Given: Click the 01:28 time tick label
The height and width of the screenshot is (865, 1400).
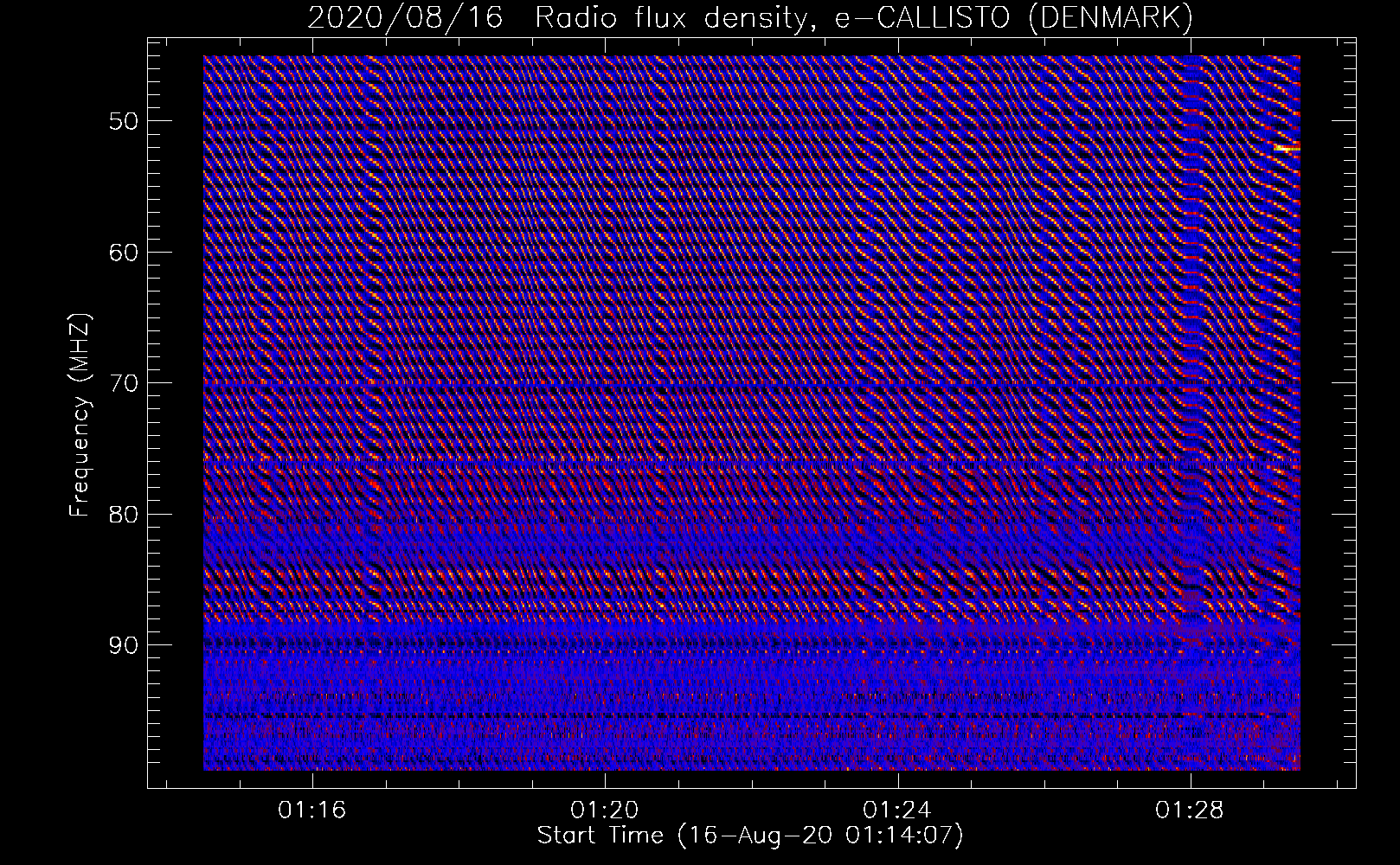Looking at the screenshot, I should [x=1191, y=810].
